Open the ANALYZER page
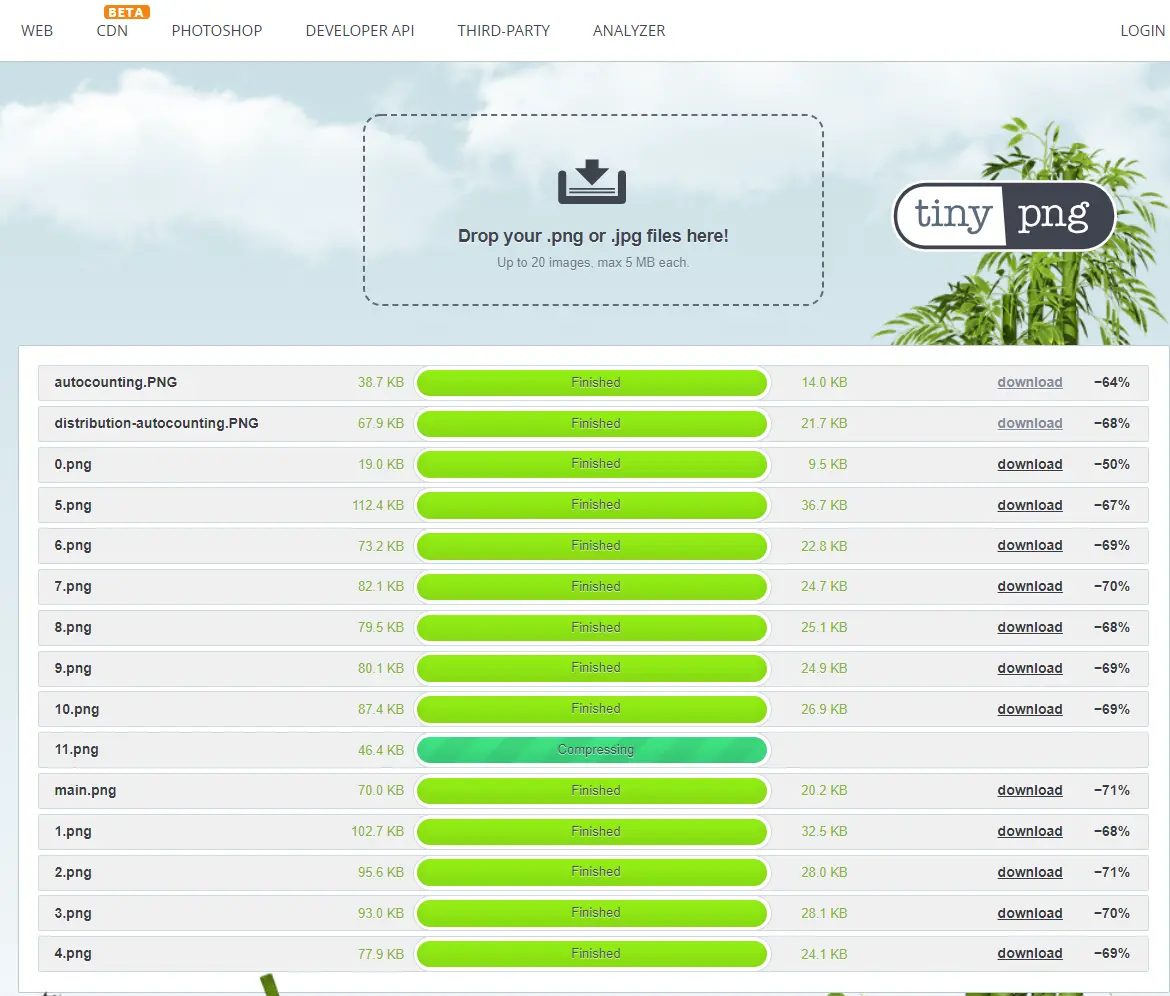The height and width of the screenshot is (996, 1170). [629, 31]
